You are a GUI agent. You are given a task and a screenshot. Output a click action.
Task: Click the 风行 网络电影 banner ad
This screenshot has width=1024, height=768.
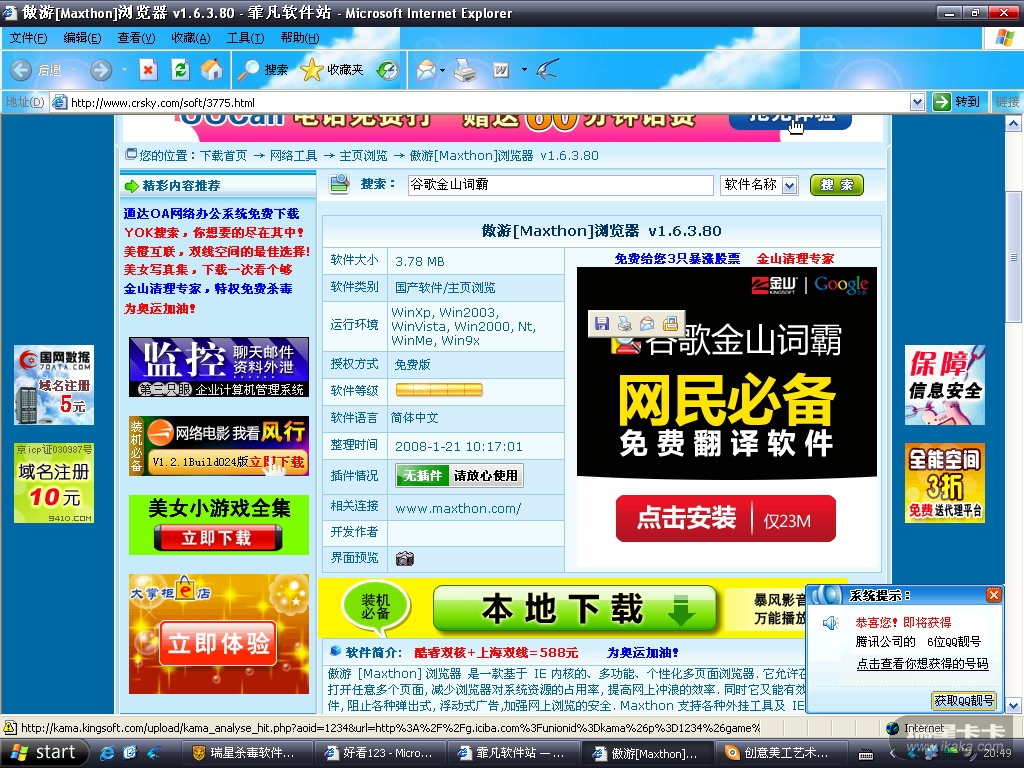[x=219, y=446]
